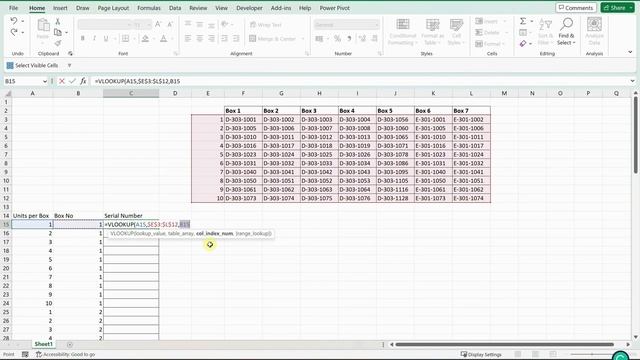This screenshot has height=360, width=640.
Task: Toggle Merge & Center
Action: tap(273, 39)
